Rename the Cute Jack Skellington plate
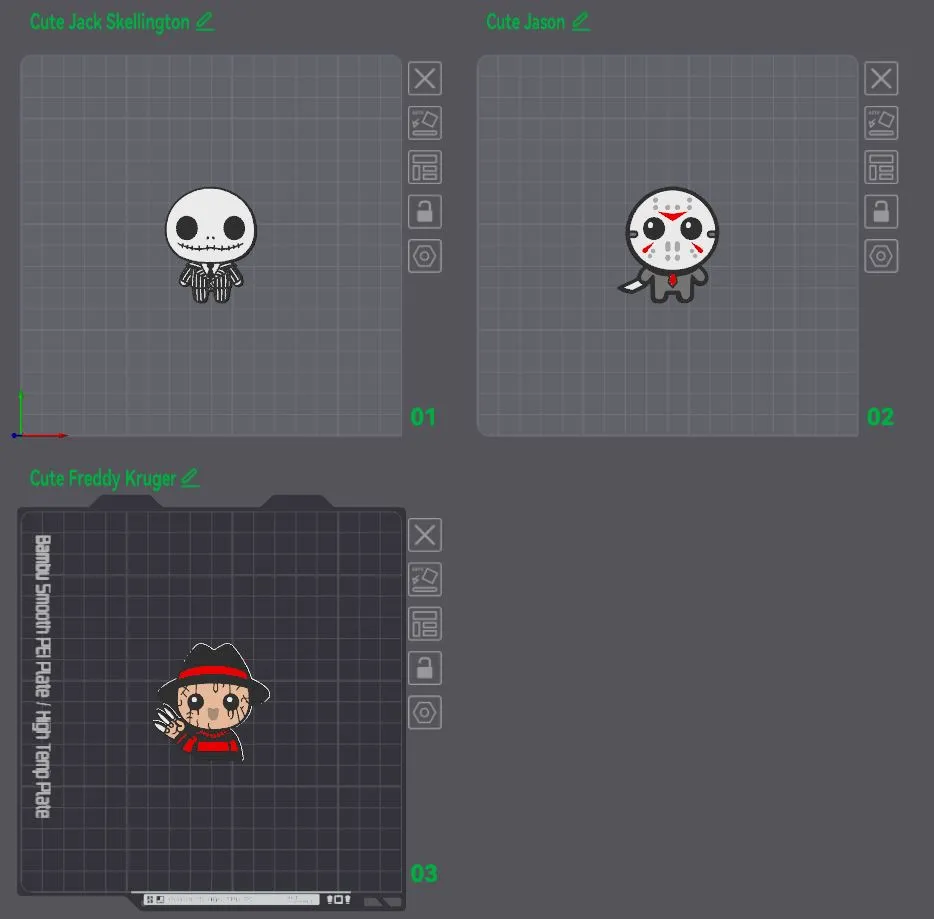Screen dimensions: 934x919 [204, 21]
